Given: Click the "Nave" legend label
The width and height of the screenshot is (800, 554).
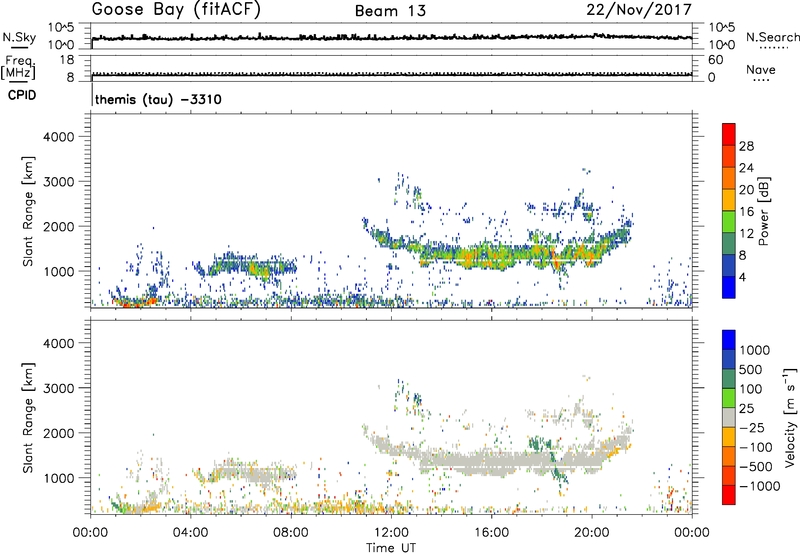Looking at the screenshot, I should click(x=761, y=70).
